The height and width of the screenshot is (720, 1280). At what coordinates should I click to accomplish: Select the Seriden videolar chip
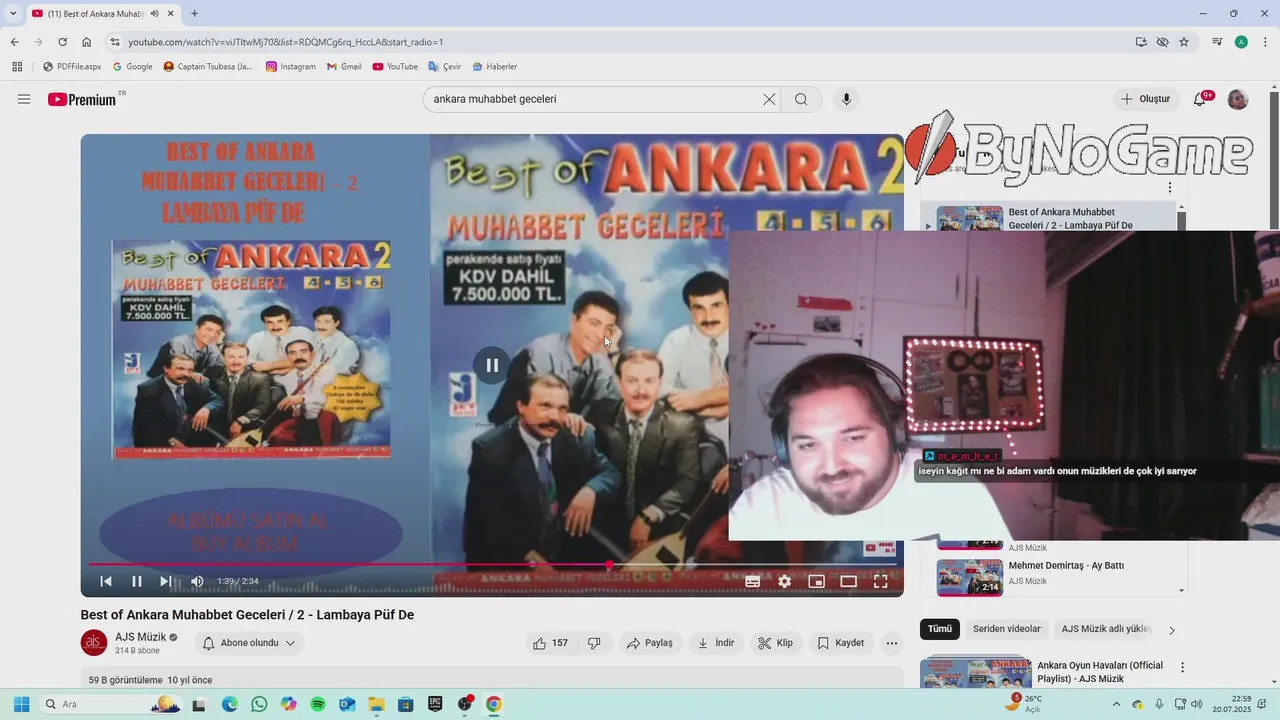(1007, 629)
